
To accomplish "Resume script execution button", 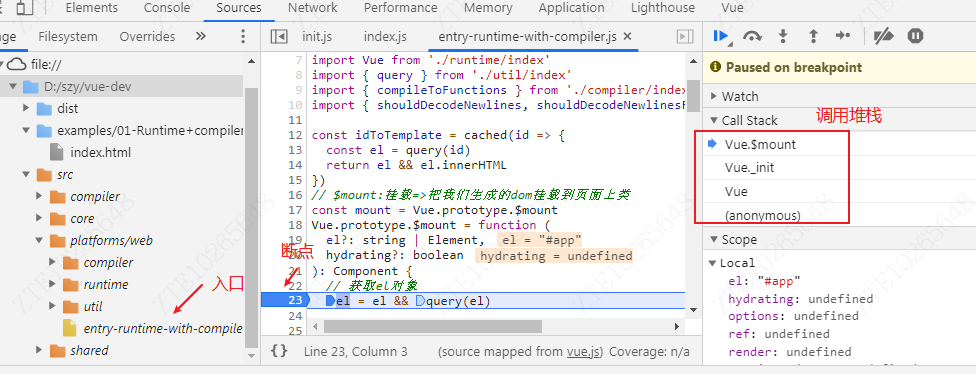I will (x=721, y=36).
